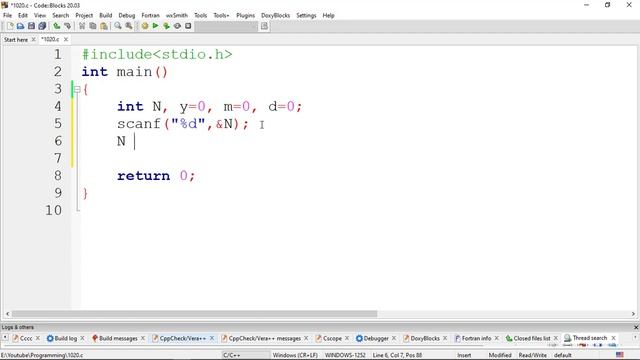Screen dimensions: 640x360
Task: Select the Cscope log tab
Action: (x=332, y=338)
